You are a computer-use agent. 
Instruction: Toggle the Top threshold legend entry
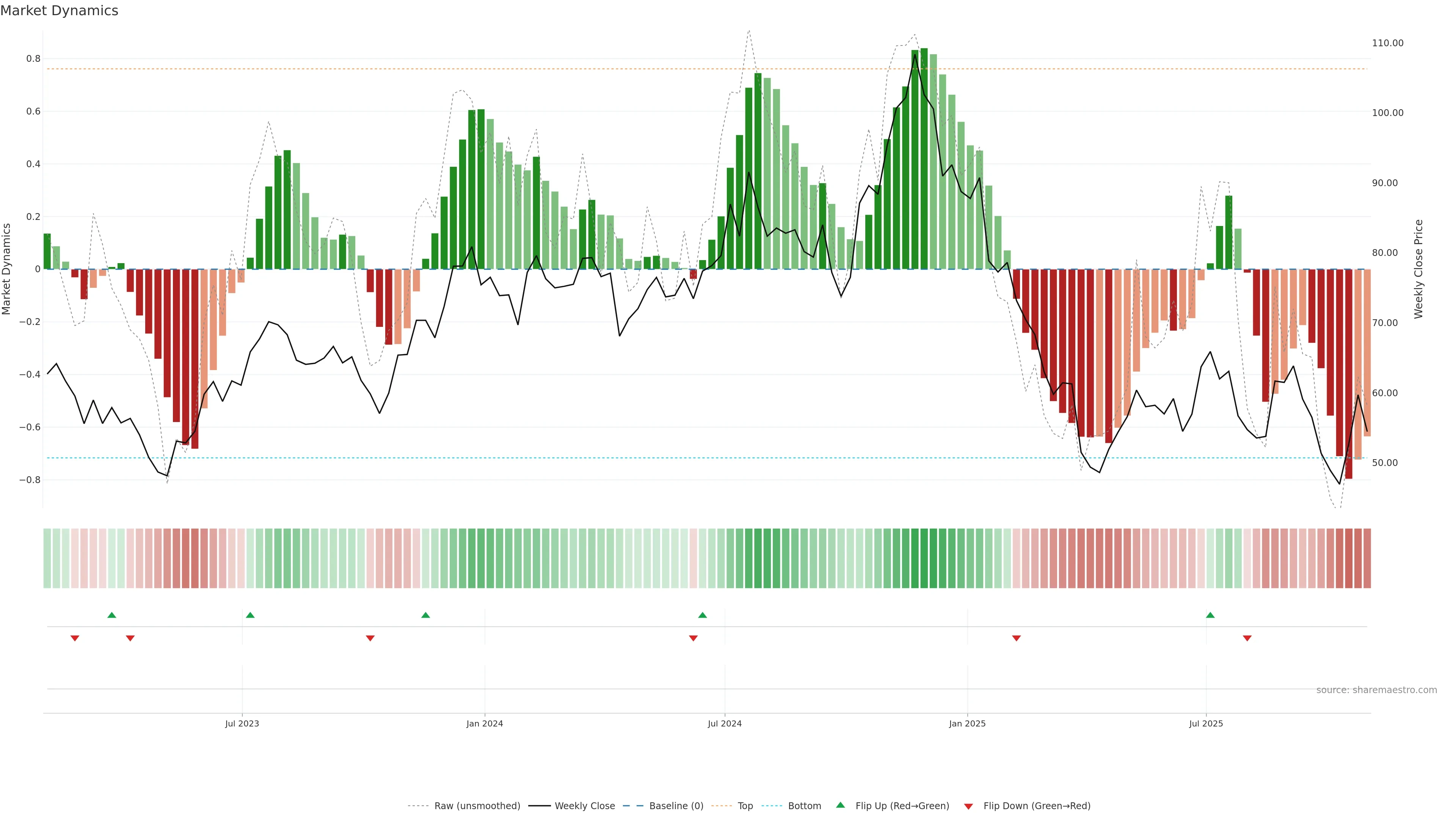tap(745, 806)
